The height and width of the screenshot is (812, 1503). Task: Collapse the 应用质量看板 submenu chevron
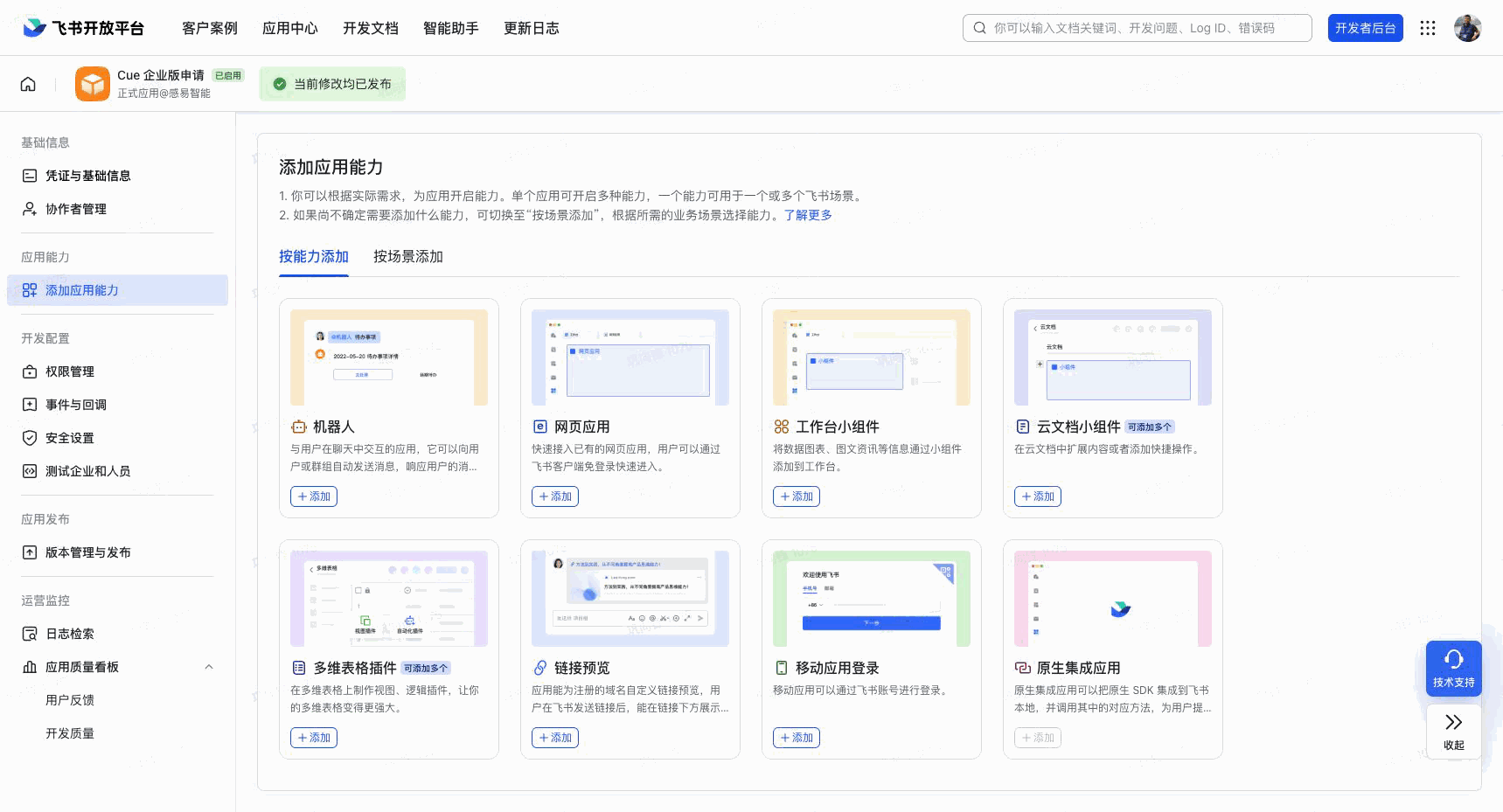pyautogui.click(x=209, y=667)
